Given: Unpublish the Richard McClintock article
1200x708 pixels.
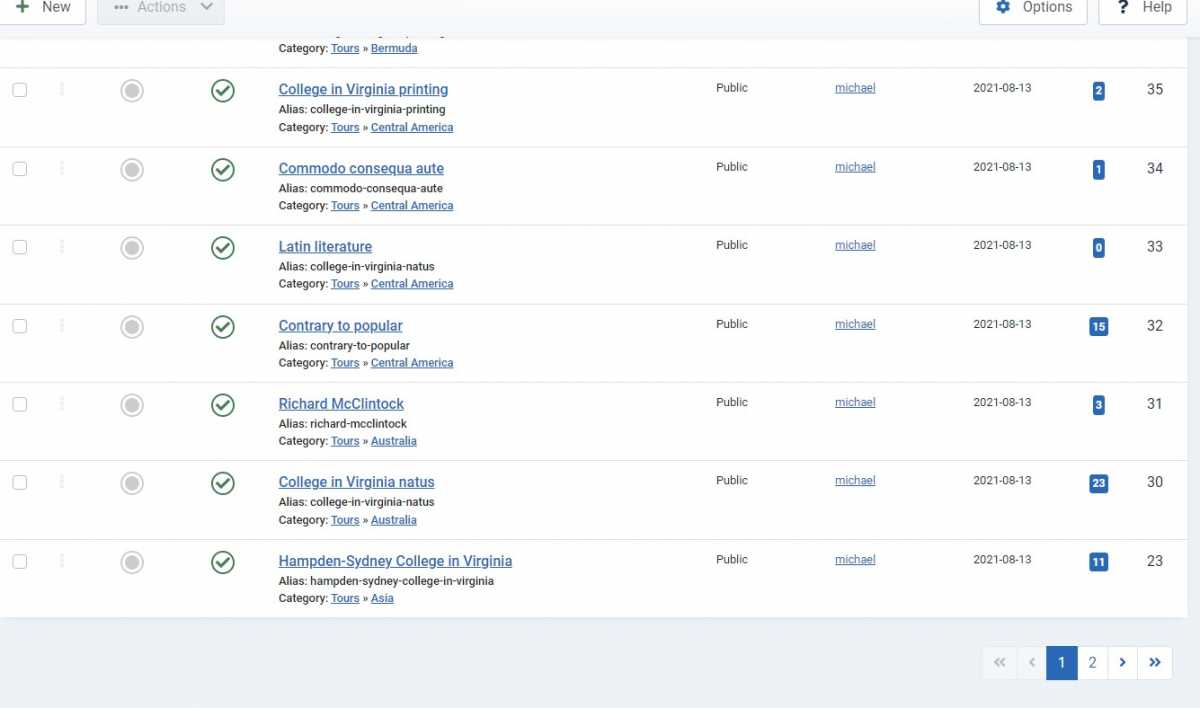Looking at the screenshot, I should (223, 405).
